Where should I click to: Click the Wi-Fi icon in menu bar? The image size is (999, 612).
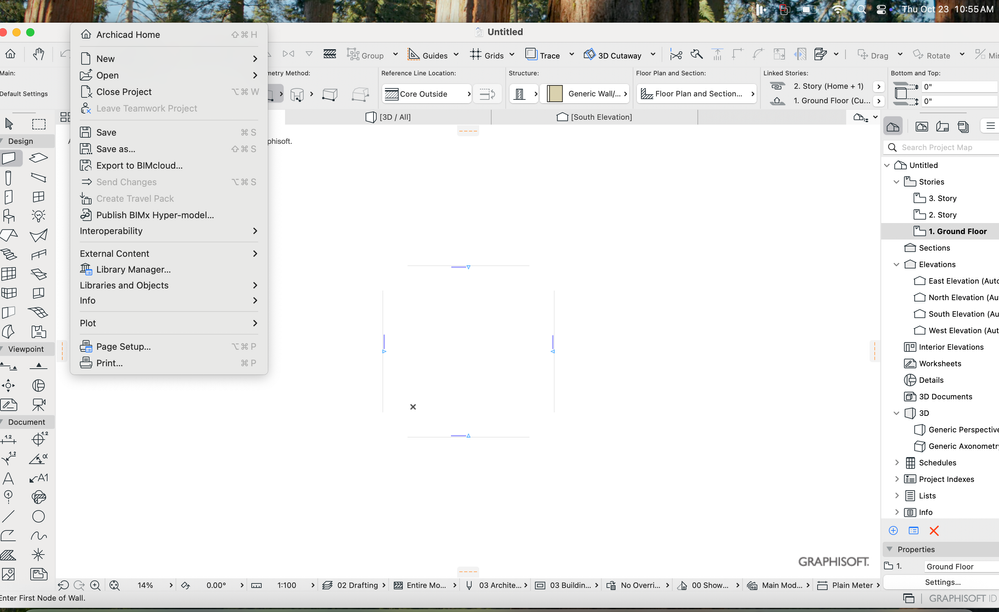(x=838, y=10)
